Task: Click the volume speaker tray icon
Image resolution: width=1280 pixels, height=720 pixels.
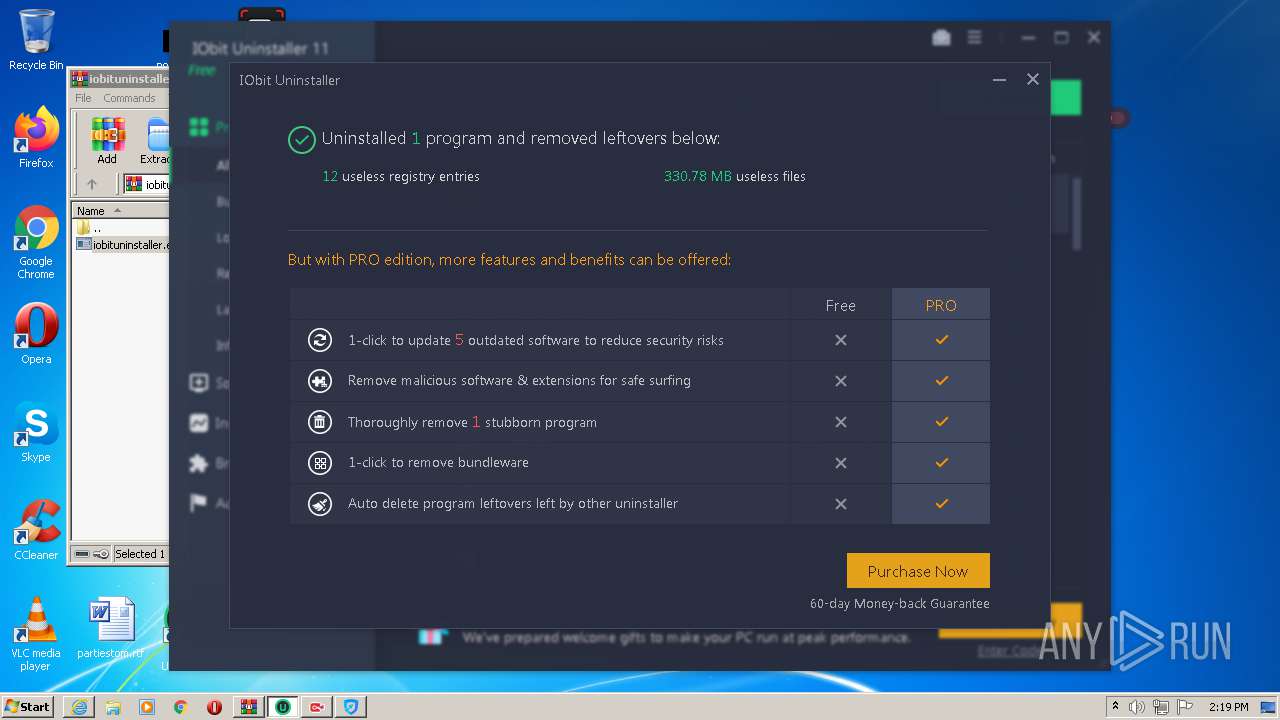Action: tap(1137, 707)
